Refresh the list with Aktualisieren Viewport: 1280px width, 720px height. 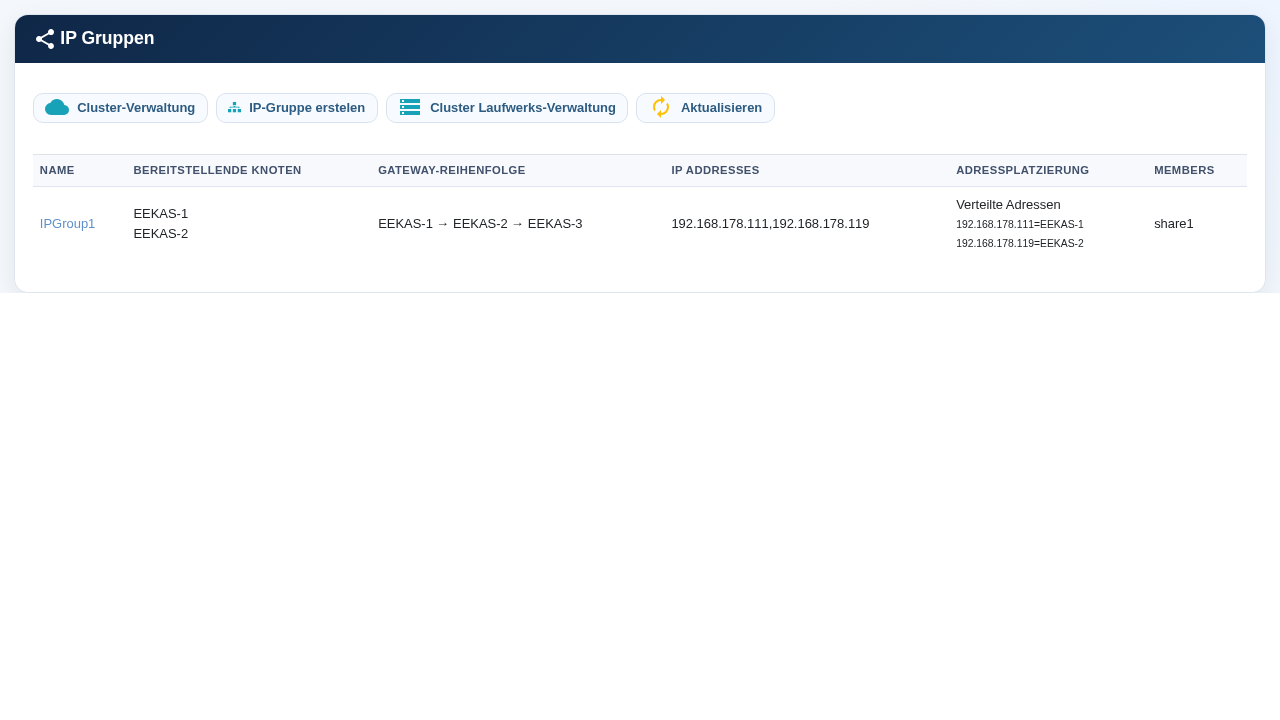[x=705, y=108]
